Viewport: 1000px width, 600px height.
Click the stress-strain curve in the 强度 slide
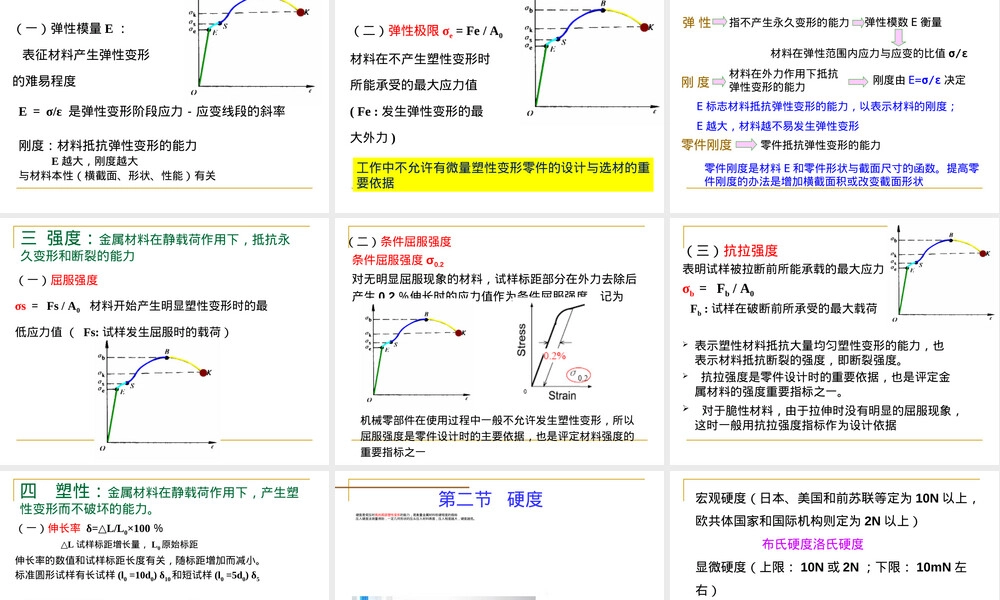click(156, 395)
